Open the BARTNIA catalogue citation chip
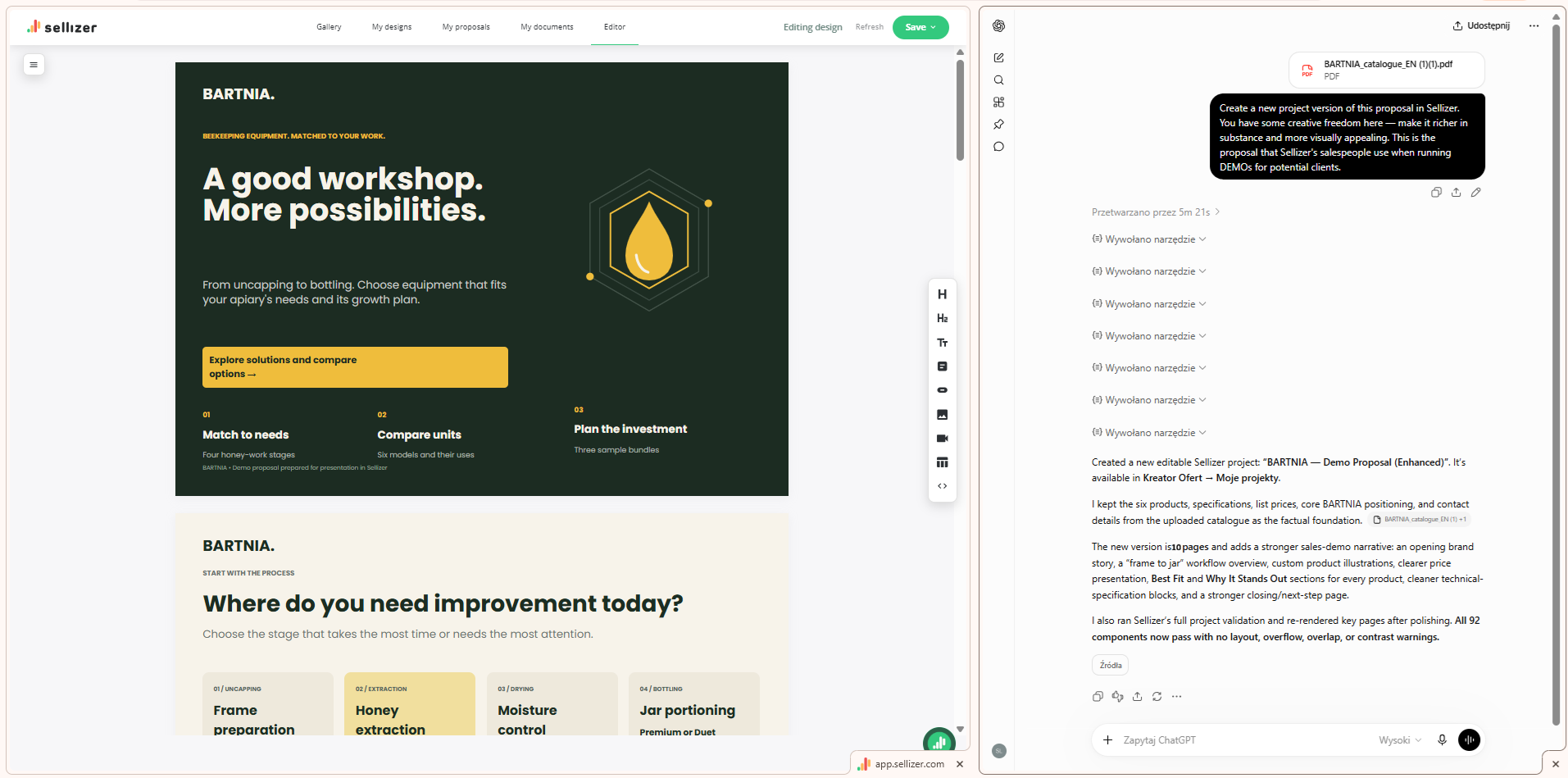This screenshot has height=778, width=1568. pyautogui.click(x=1420, y=520)
